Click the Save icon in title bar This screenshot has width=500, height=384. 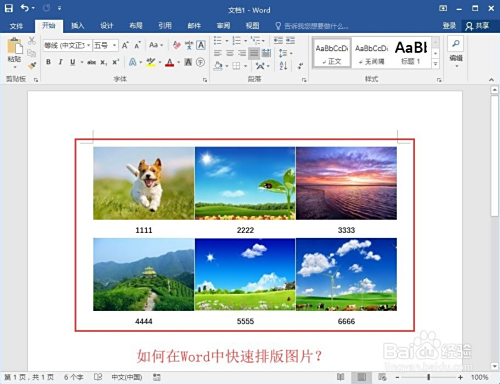(8, 8)
